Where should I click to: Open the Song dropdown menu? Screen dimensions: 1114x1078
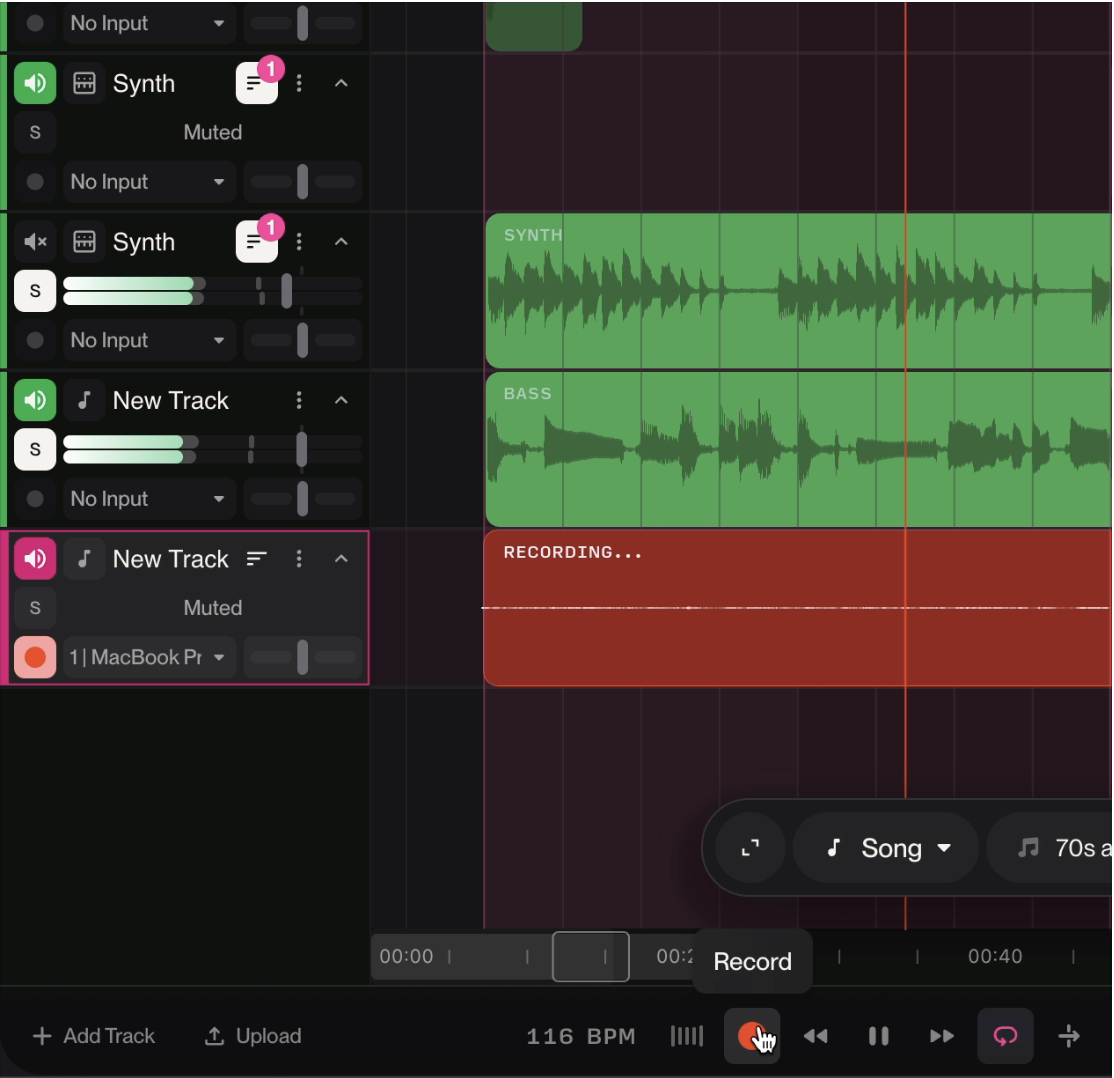tap(888, 848)
